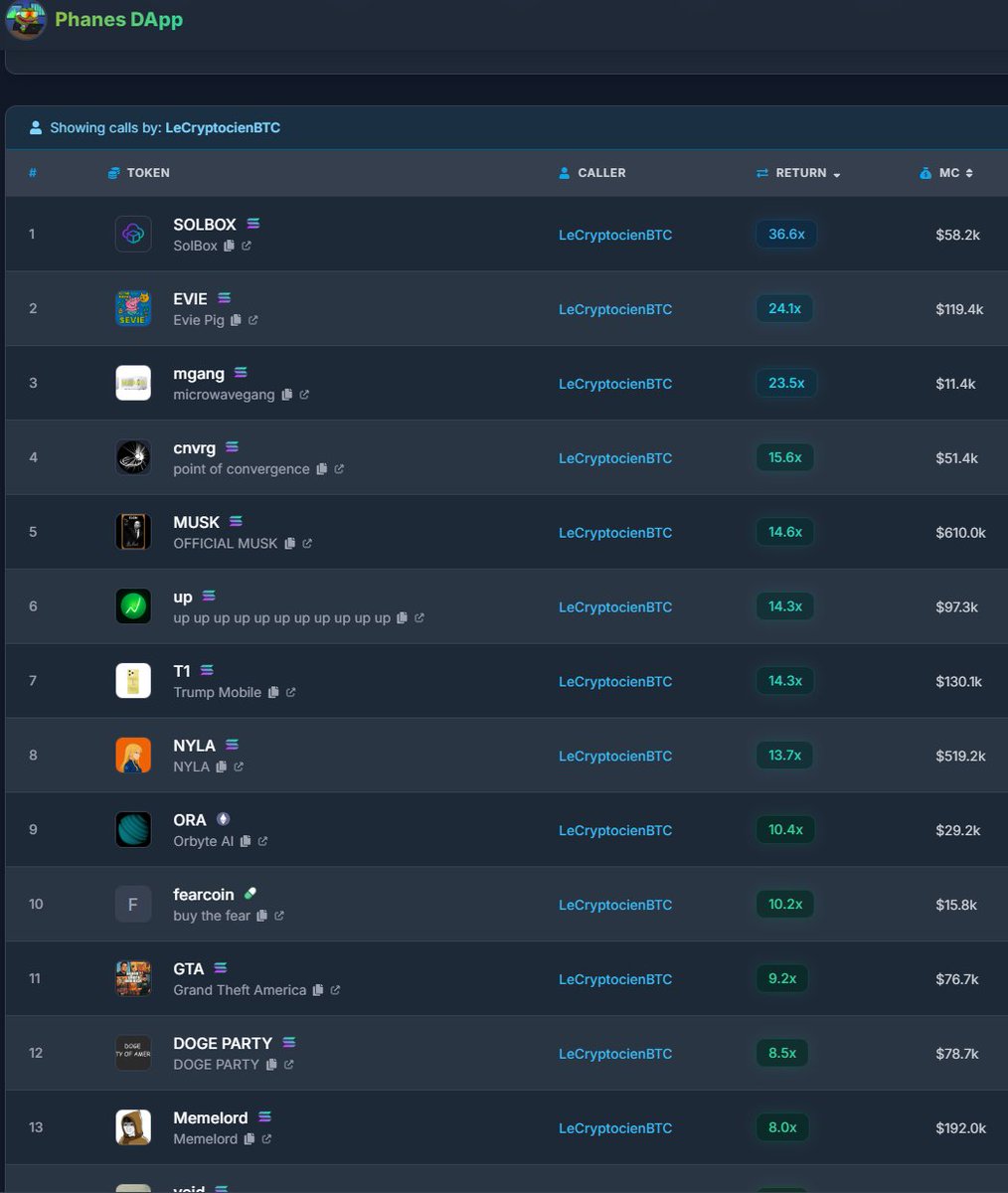Click the MUSK token thumbnail image
This screenshot has width=1008, height=1193.
coord(133,531)
